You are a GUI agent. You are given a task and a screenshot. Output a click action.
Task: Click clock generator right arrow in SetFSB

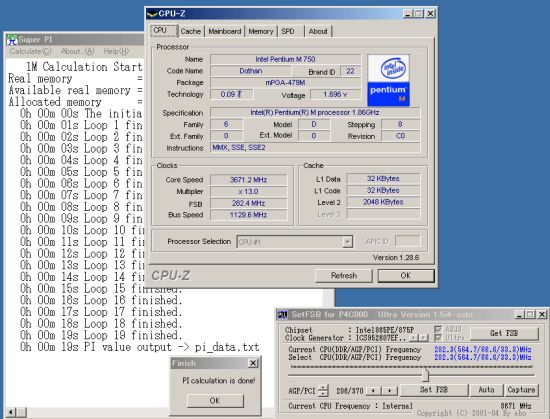424,338
